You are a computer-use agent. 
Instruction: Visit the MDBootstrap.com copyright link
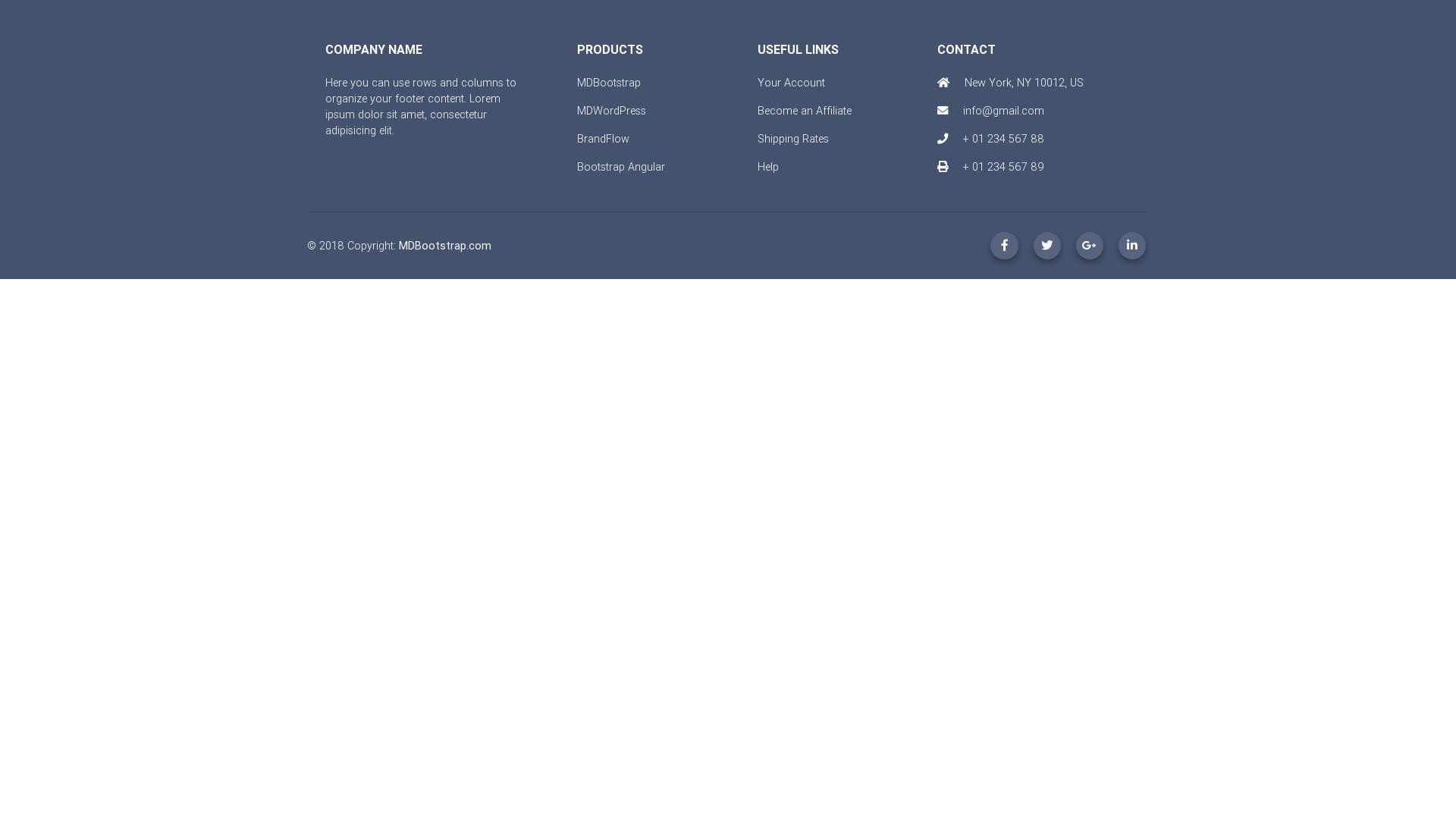[444, 246]
